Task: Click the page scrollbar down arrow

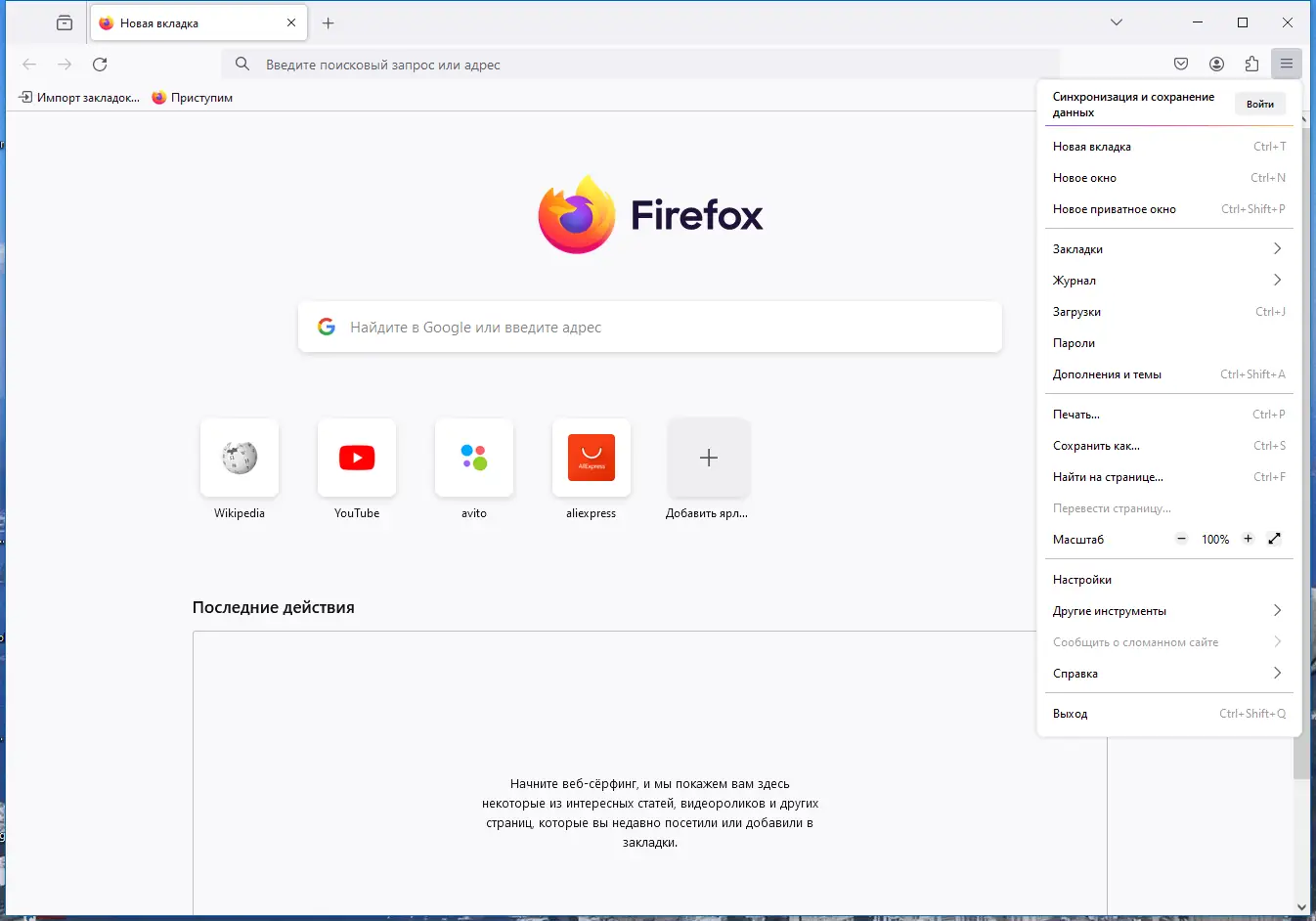Action: point(1301,906)
